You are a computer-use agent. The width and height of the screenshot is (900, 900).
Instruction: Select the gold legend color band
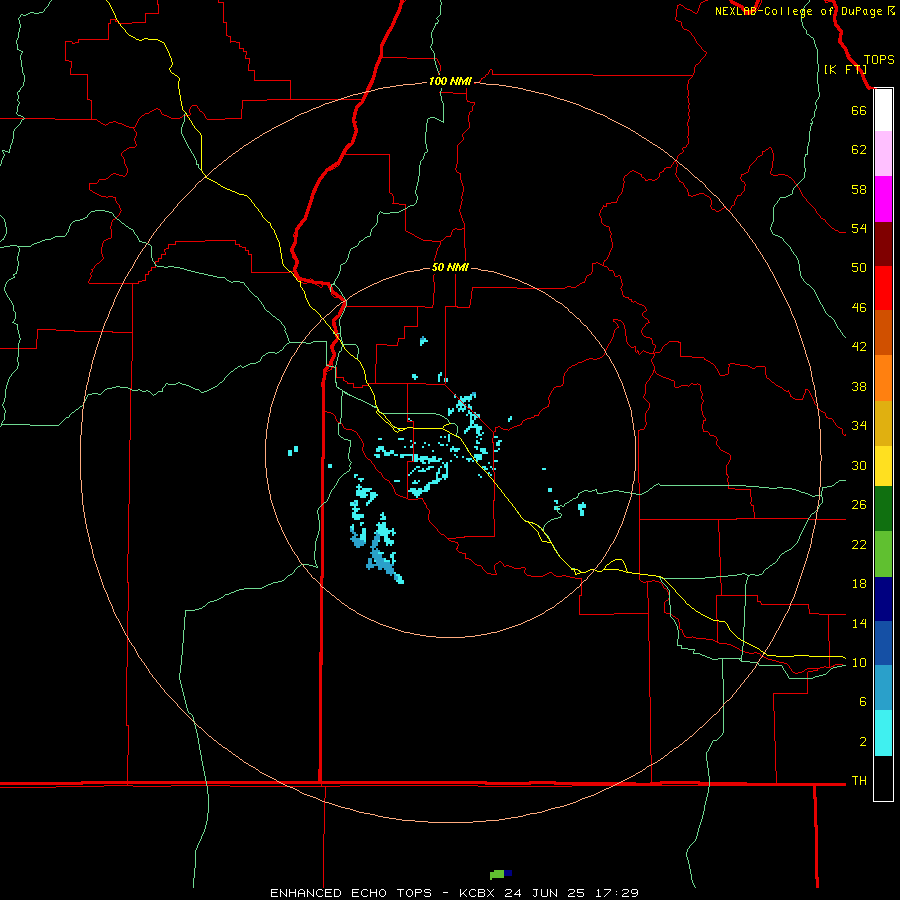tap(883, 423)
